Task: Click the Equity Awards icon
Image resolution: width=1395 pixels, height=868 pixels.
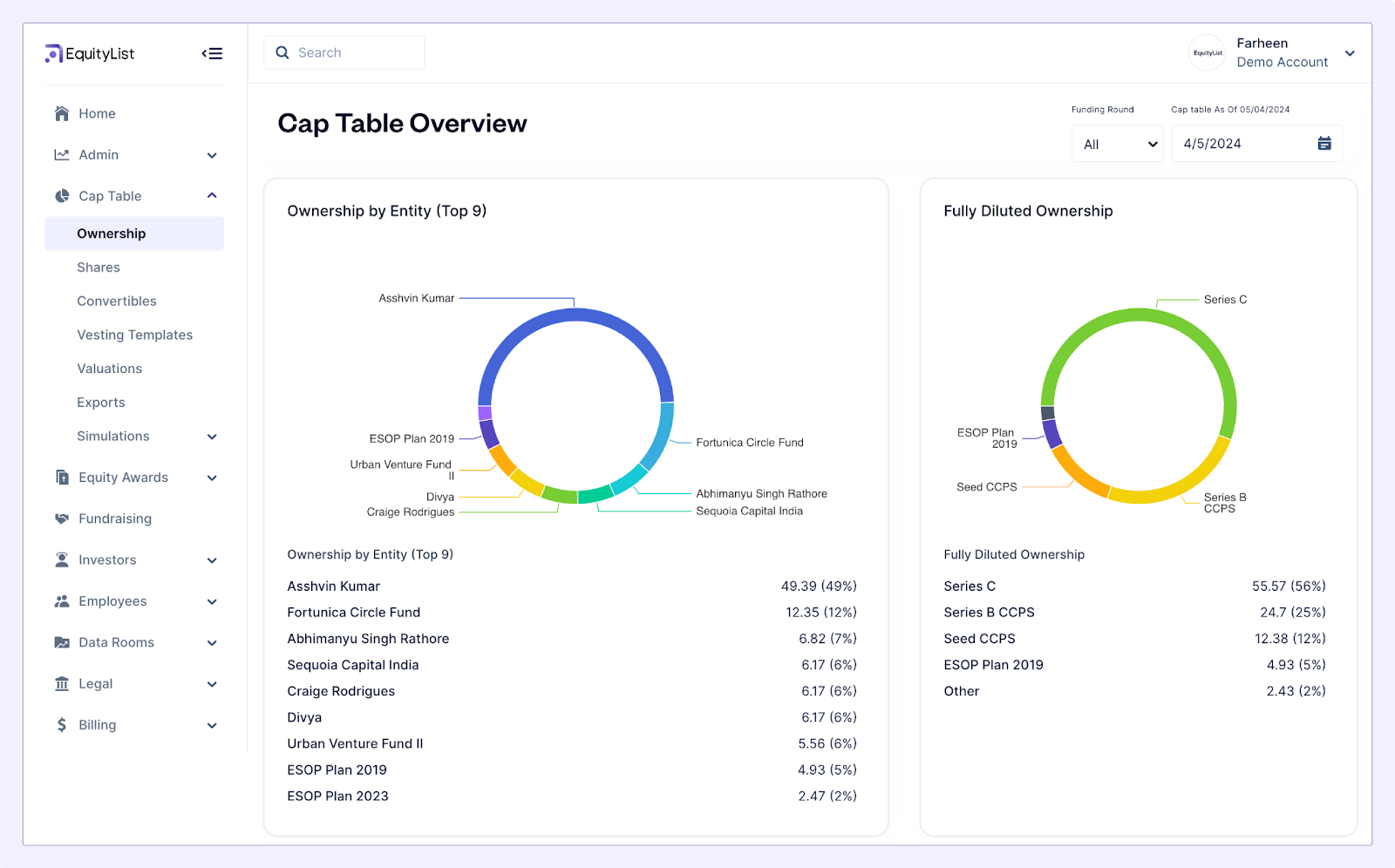Action: click(x=61, y=477)
